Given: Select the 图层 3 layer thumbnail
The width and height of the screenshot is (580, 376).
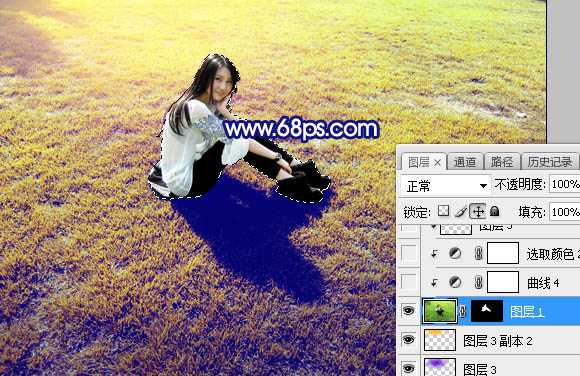Looking at the screenshot, I should tap(440, 367).
